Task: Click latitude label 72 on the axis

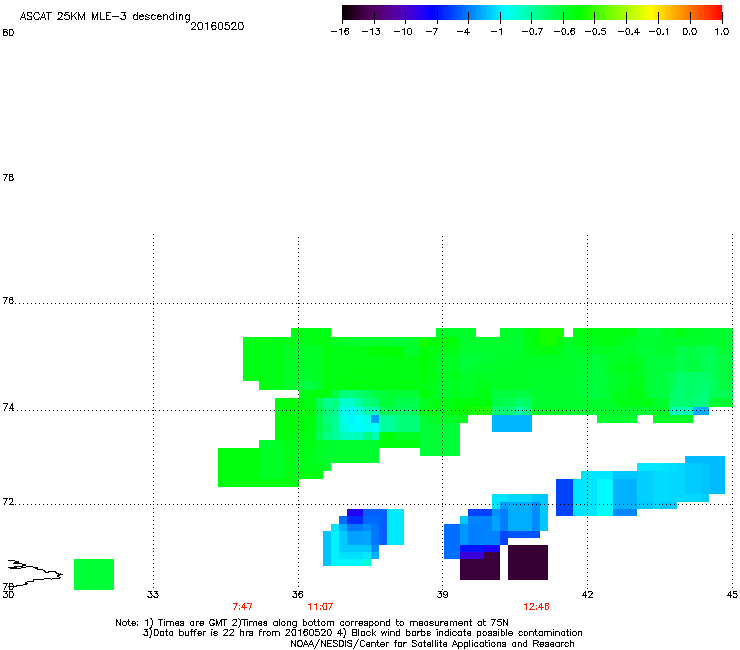Action: tap(8, 501)
